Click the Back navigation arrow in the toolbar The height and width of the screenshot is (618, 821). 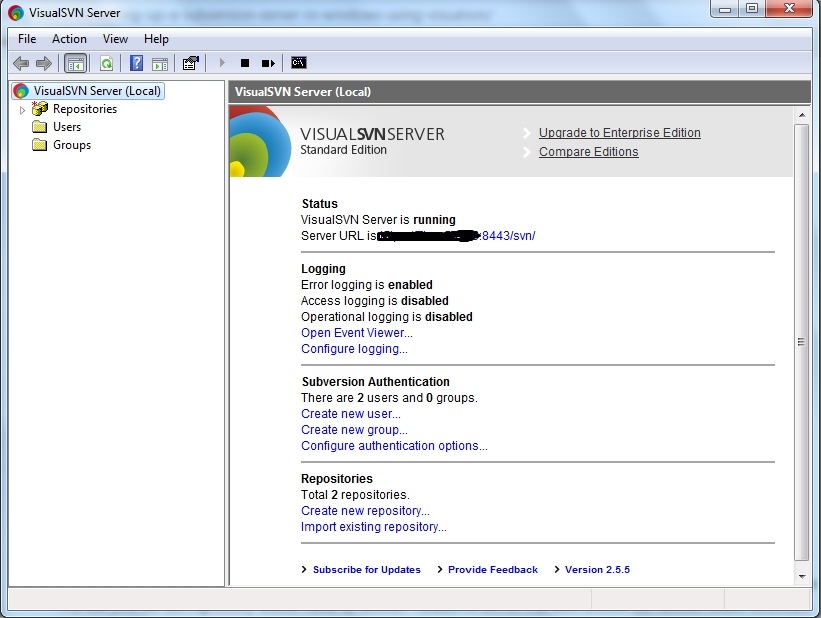click(21, 62)
